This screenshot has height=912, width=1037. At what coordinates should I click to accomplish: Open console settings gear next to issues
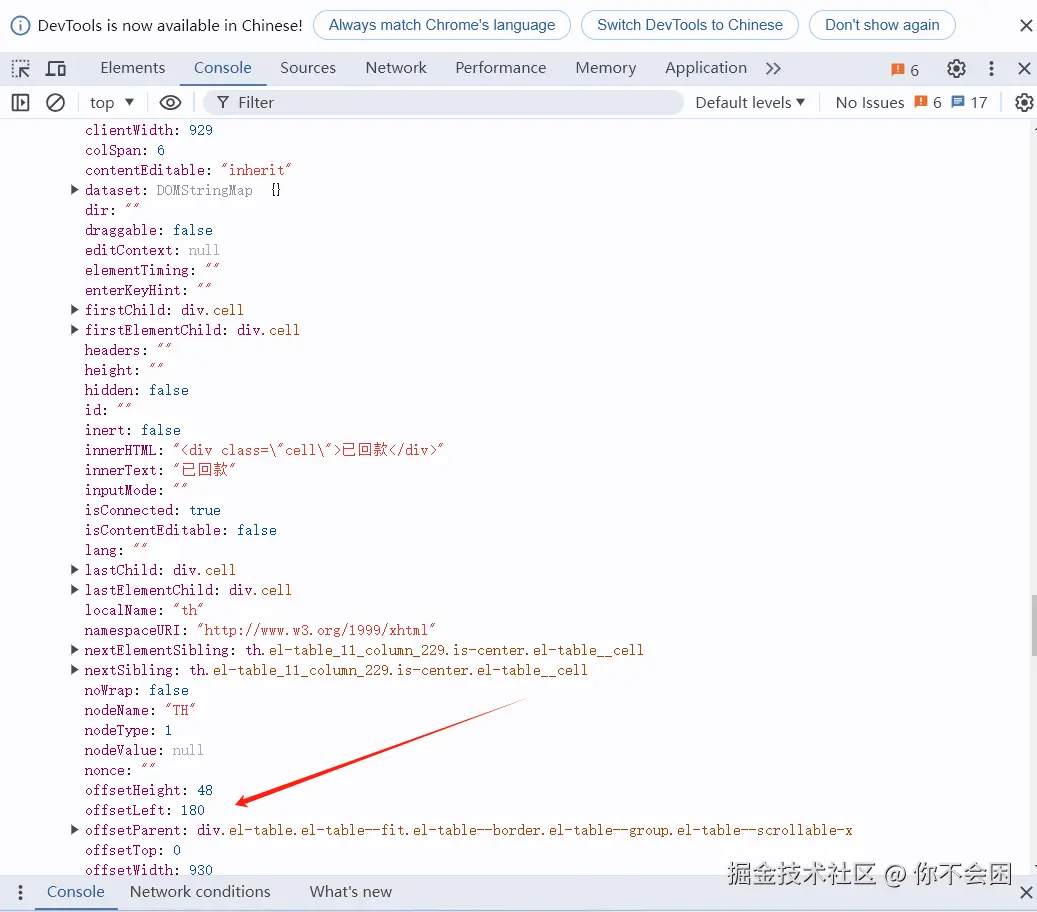(1024, 103)
